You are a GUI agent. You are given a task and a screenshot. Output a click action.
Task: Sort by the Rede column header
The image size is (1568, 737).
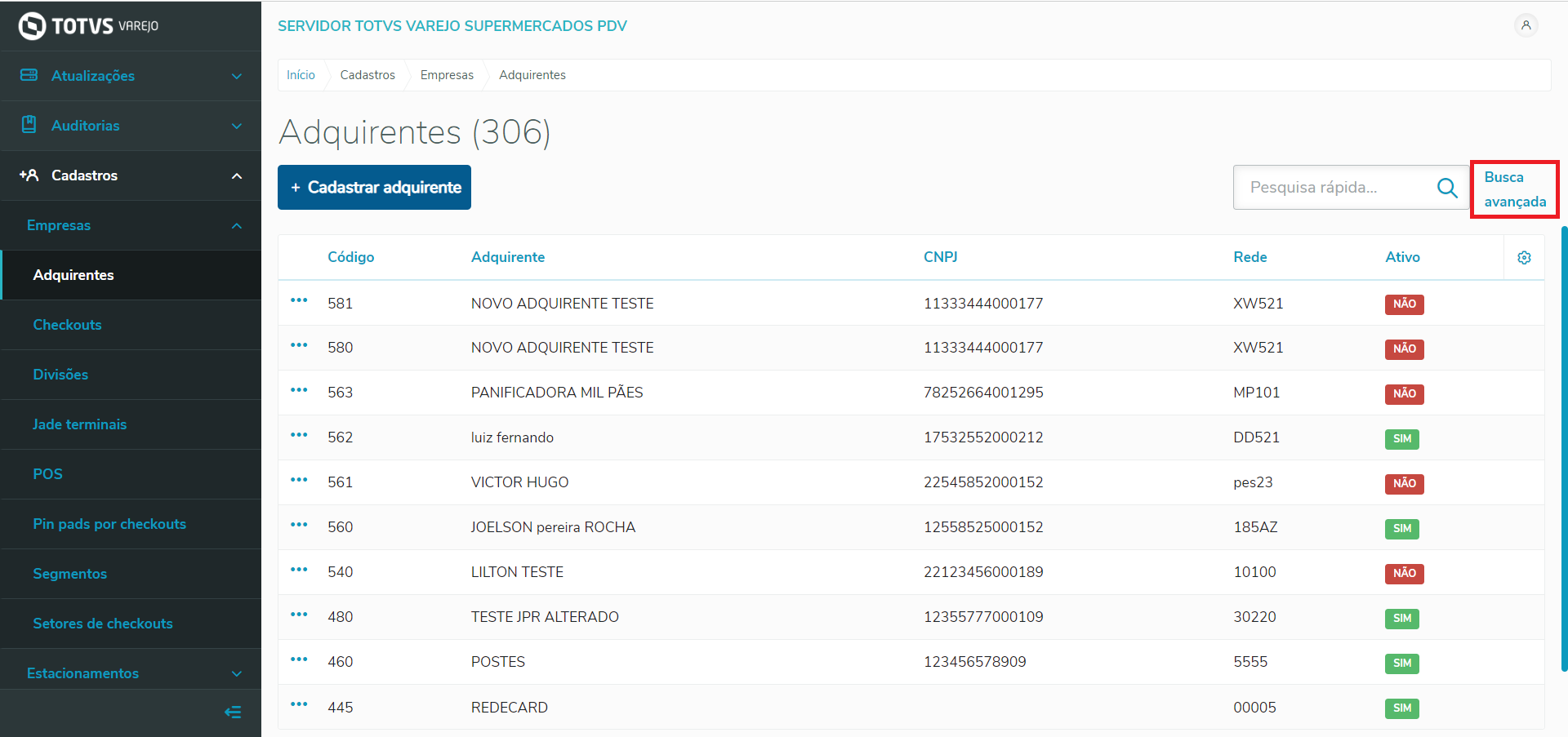(x=1250, y=257)
